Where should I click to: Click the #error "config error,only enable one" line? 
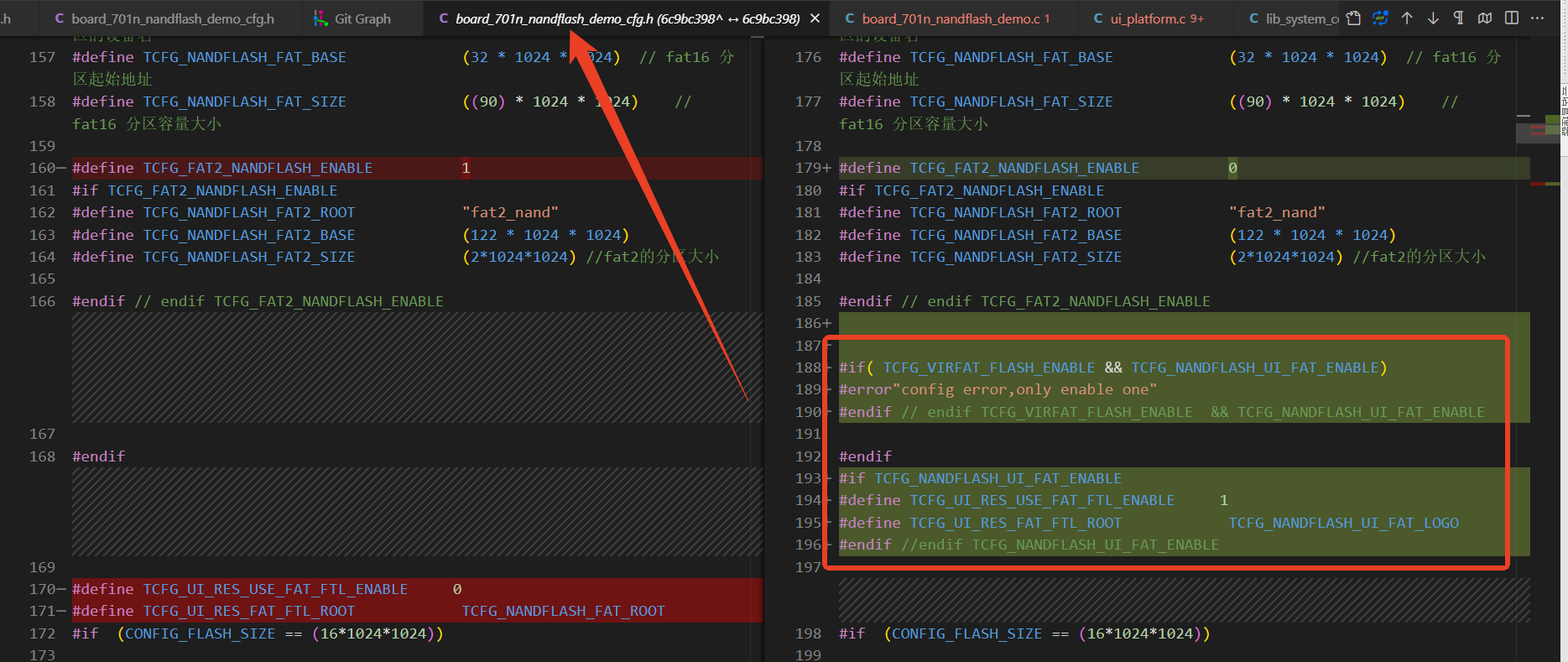coord(998,389)
